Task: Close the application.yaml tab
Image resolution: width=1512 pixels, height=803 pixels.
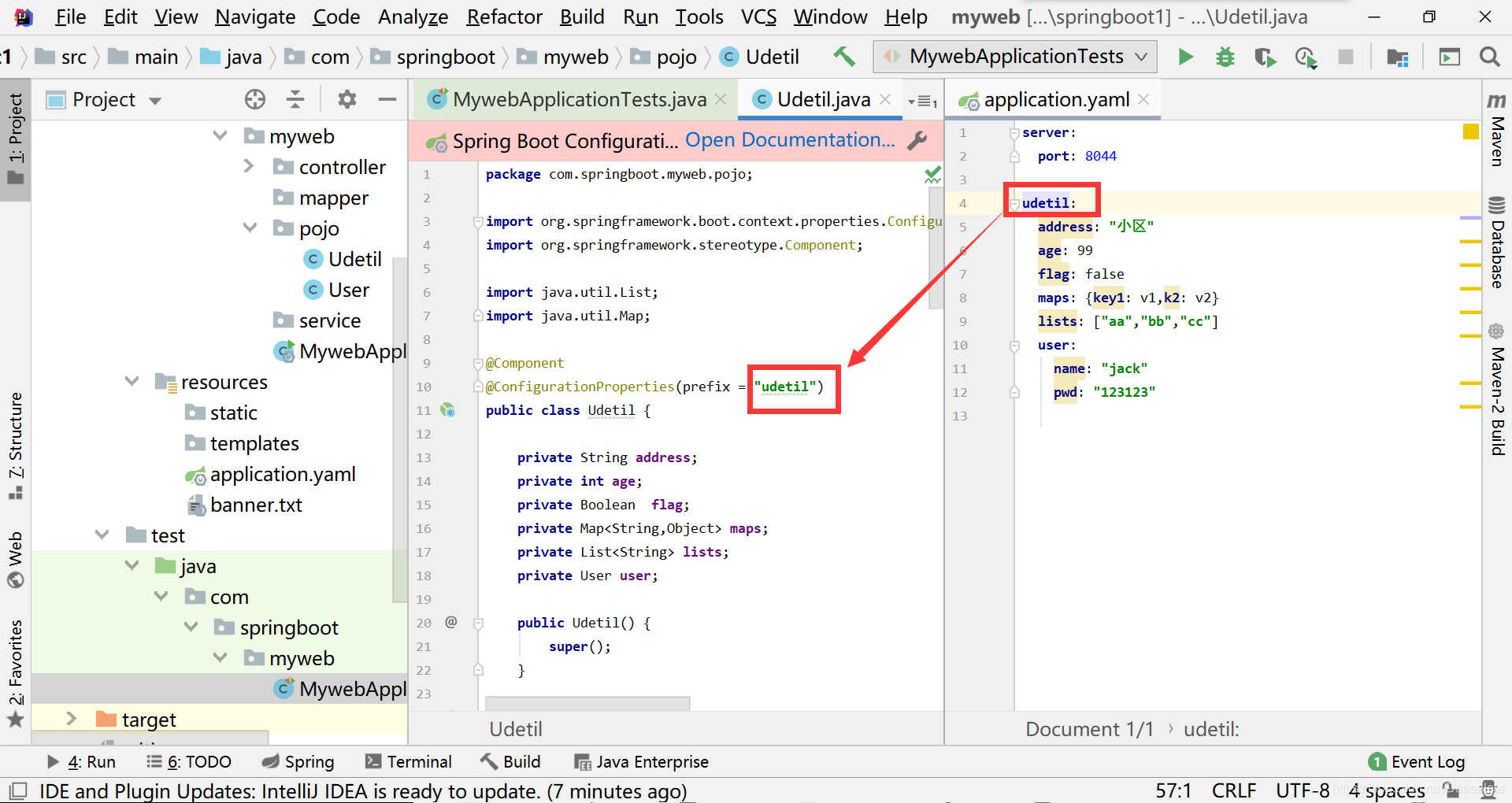Action: [x=1143, y=99]
